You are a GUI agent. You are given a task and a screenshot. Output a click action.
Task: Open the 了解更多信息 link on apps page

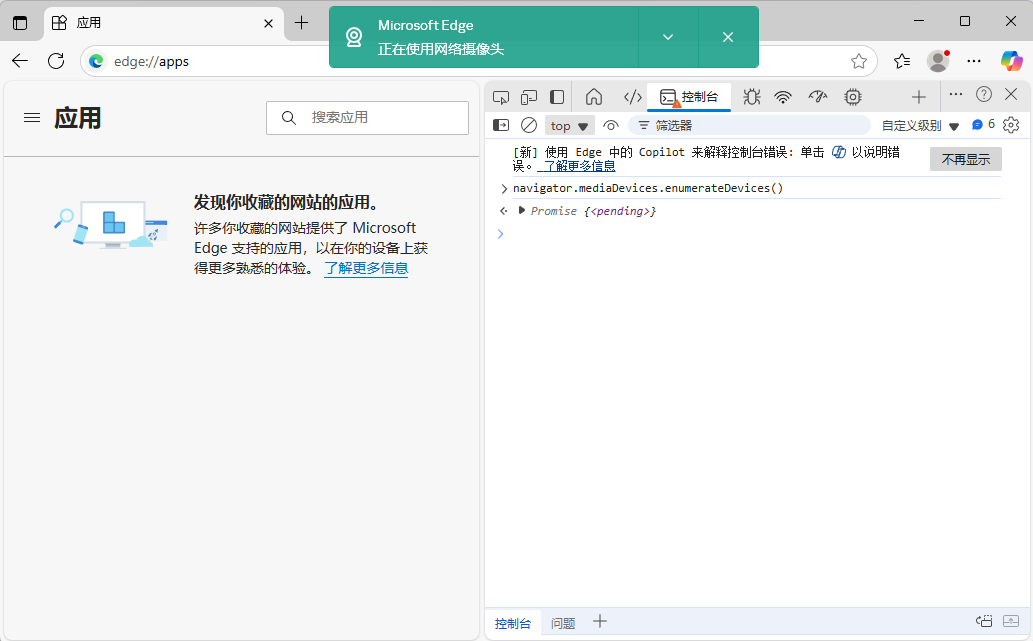click(x=366, y=268)
